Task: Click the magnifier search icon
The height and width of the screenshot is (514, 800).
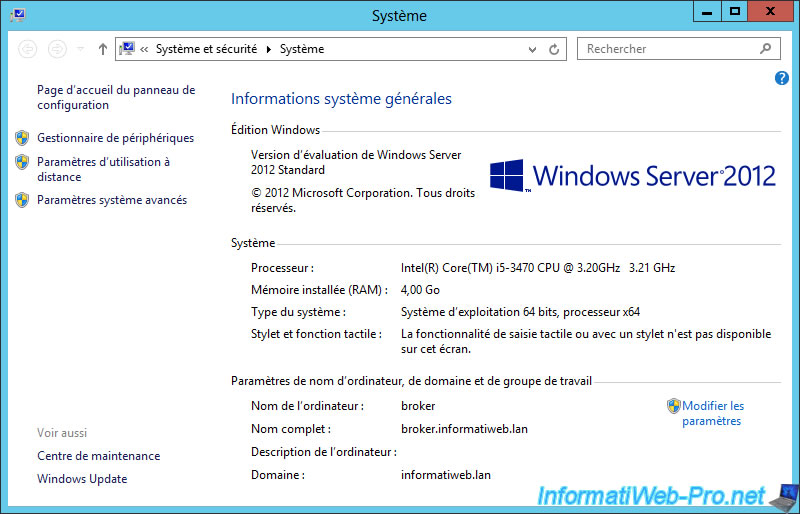Action: click(x=765, y=48)
